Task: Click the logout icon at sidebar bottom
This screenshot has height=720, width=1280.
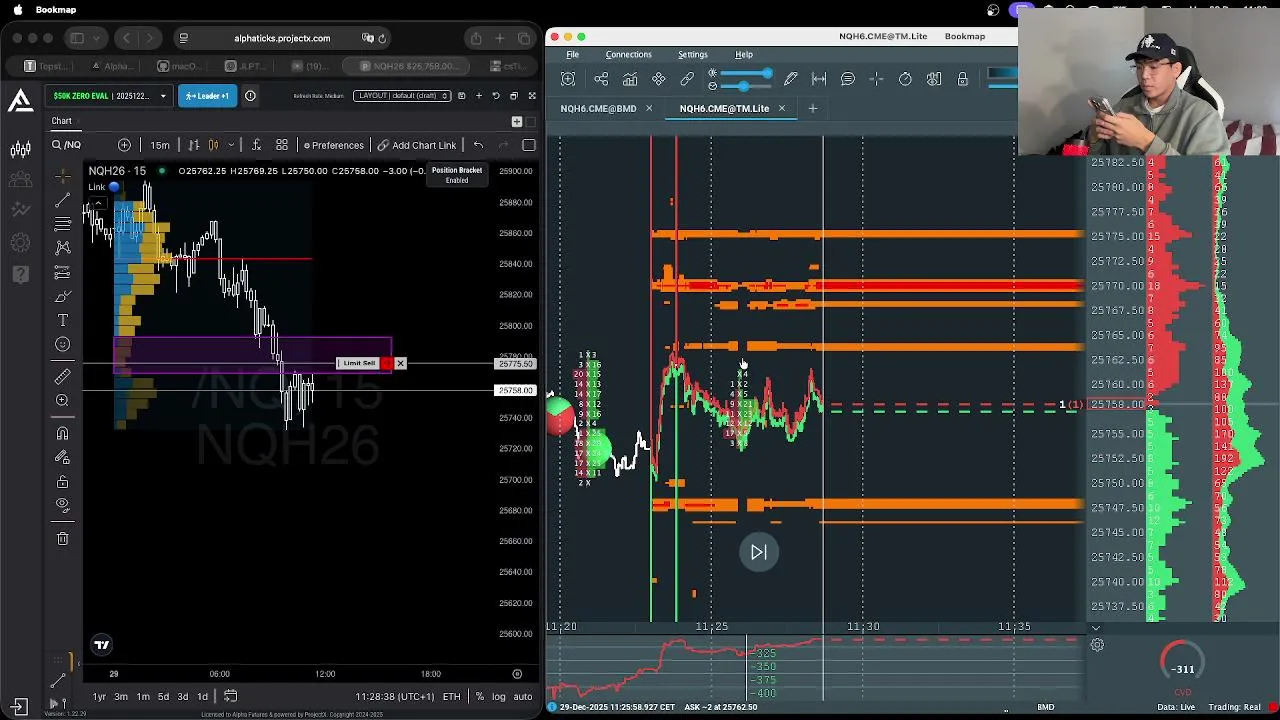Action: point(17,706)
